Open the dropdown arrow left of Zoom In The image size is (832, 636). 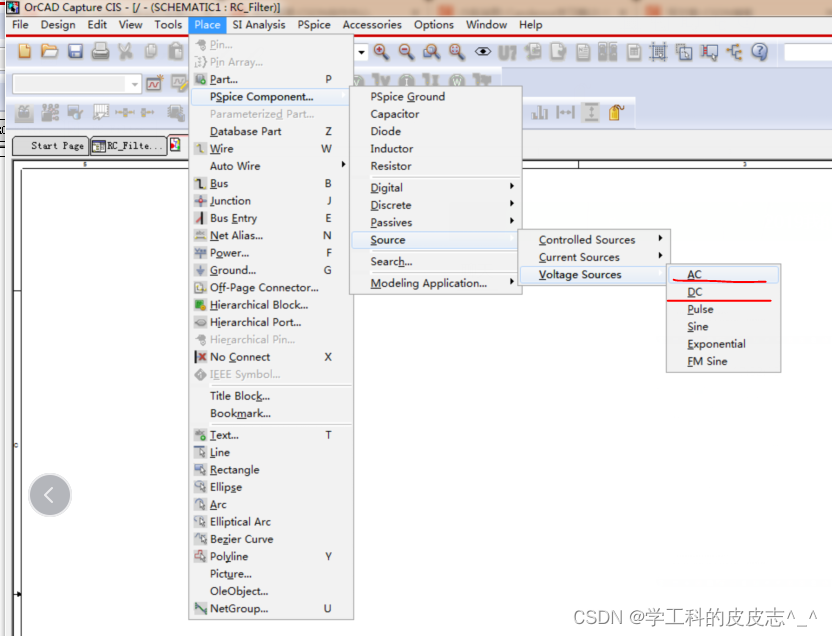click(361, 52)
